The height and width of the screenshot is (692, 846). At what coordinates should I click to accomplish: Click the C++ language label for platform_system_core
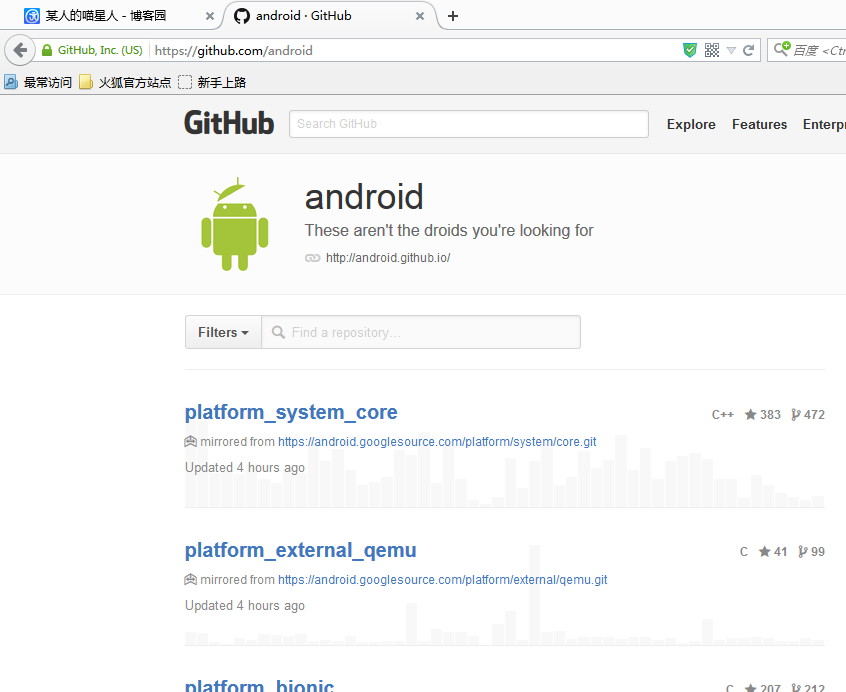722,414
